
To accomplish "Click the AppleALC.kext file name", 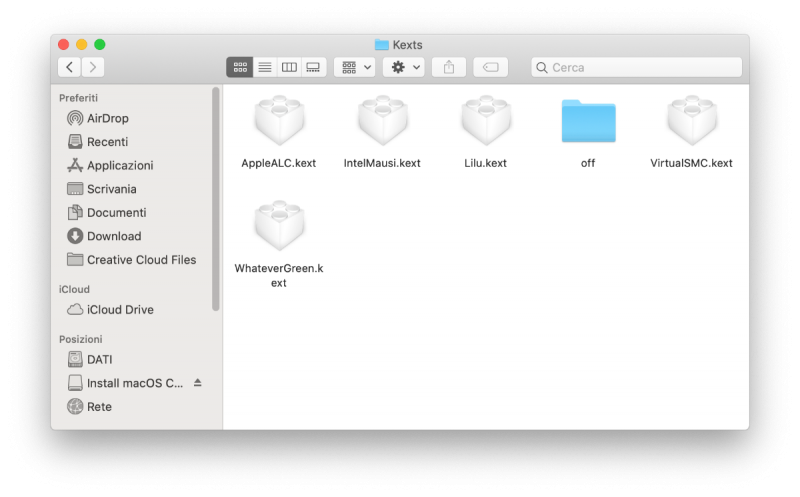I will (279, 163).
